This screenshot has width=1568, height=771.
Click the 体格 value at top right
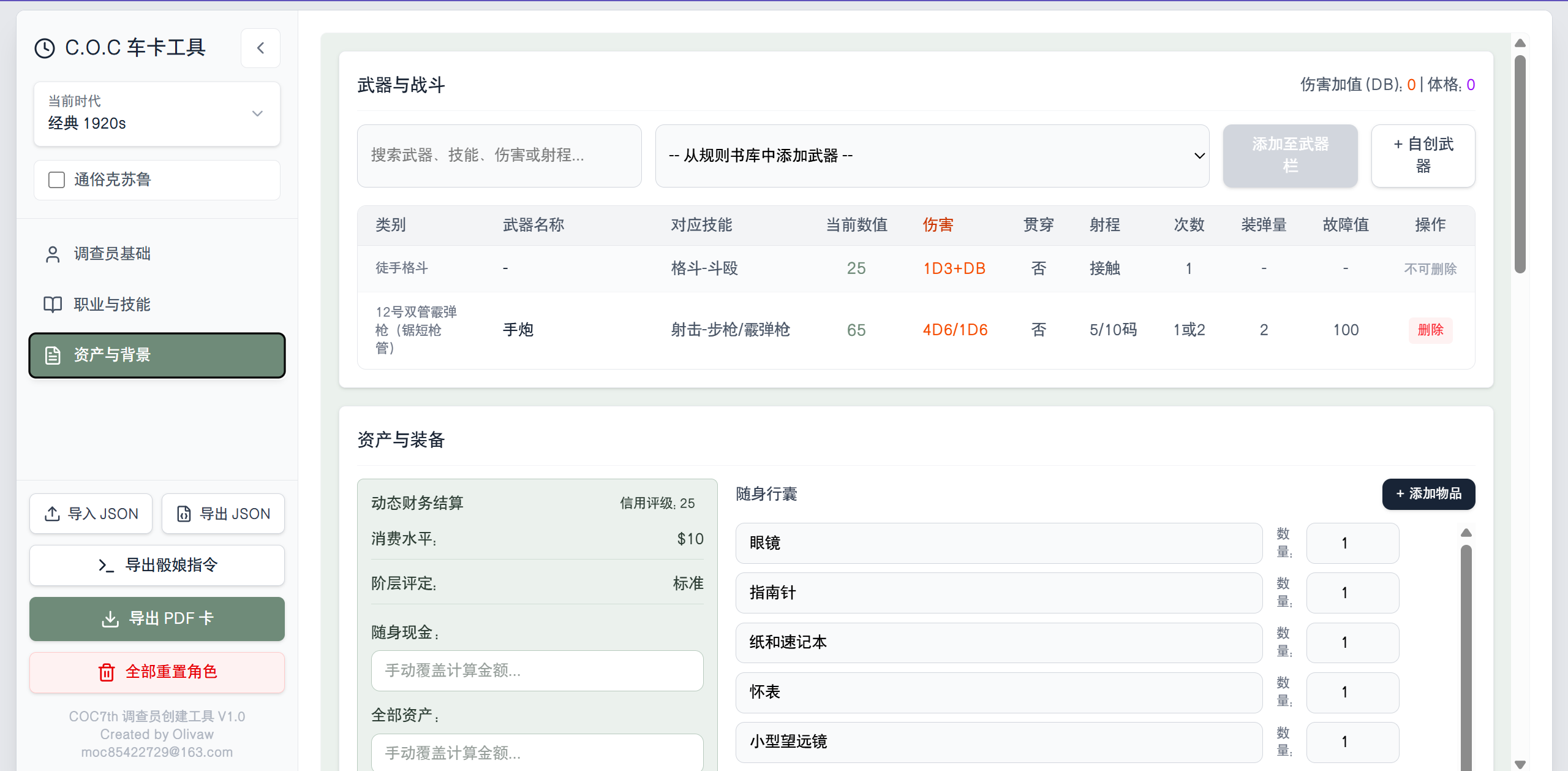click(1470, 85)
